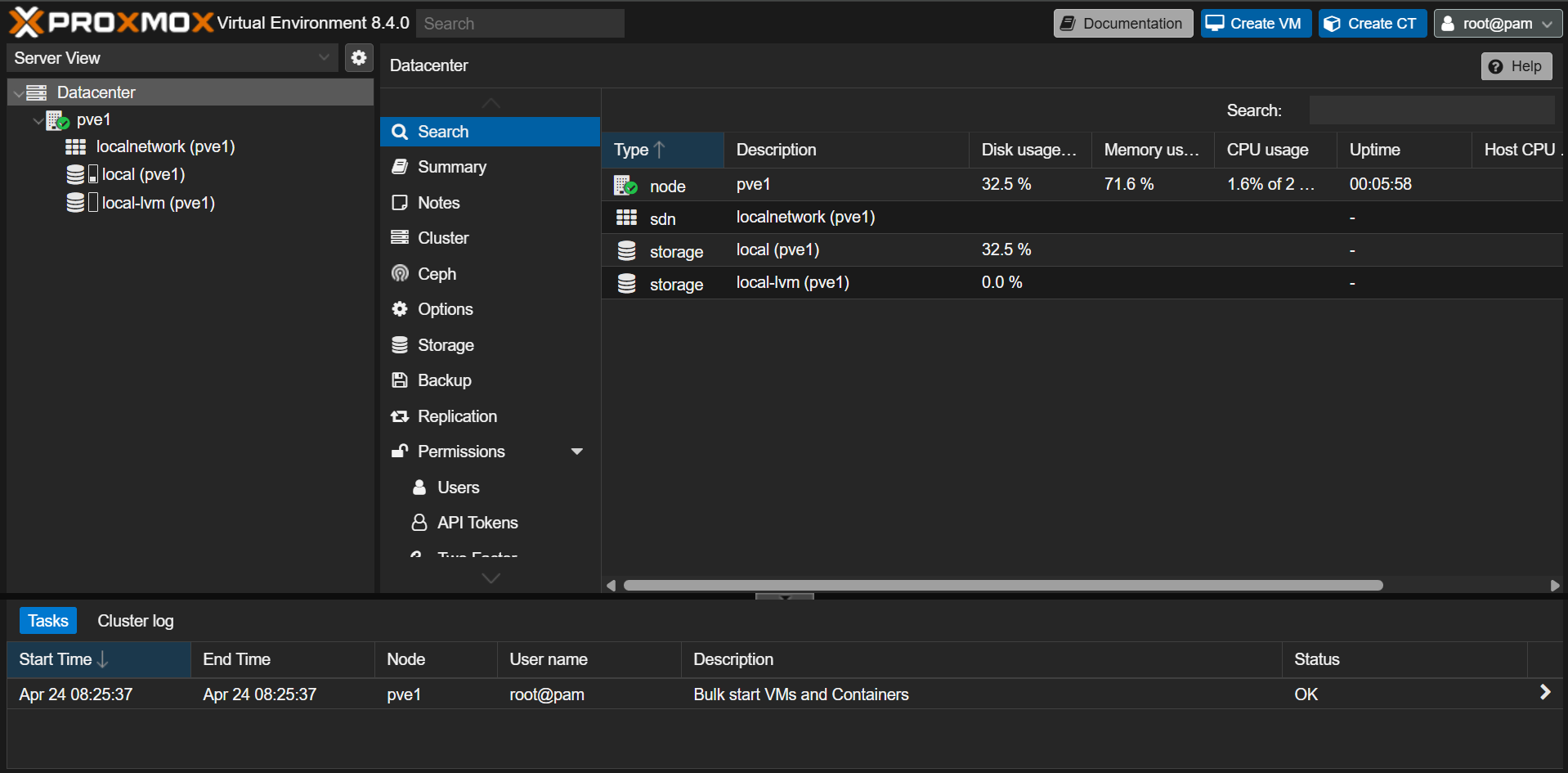This screenshot has height=773, width=1568.
Task: Click the right arrow of the grid scrollbar
Action: [1555, 586]
